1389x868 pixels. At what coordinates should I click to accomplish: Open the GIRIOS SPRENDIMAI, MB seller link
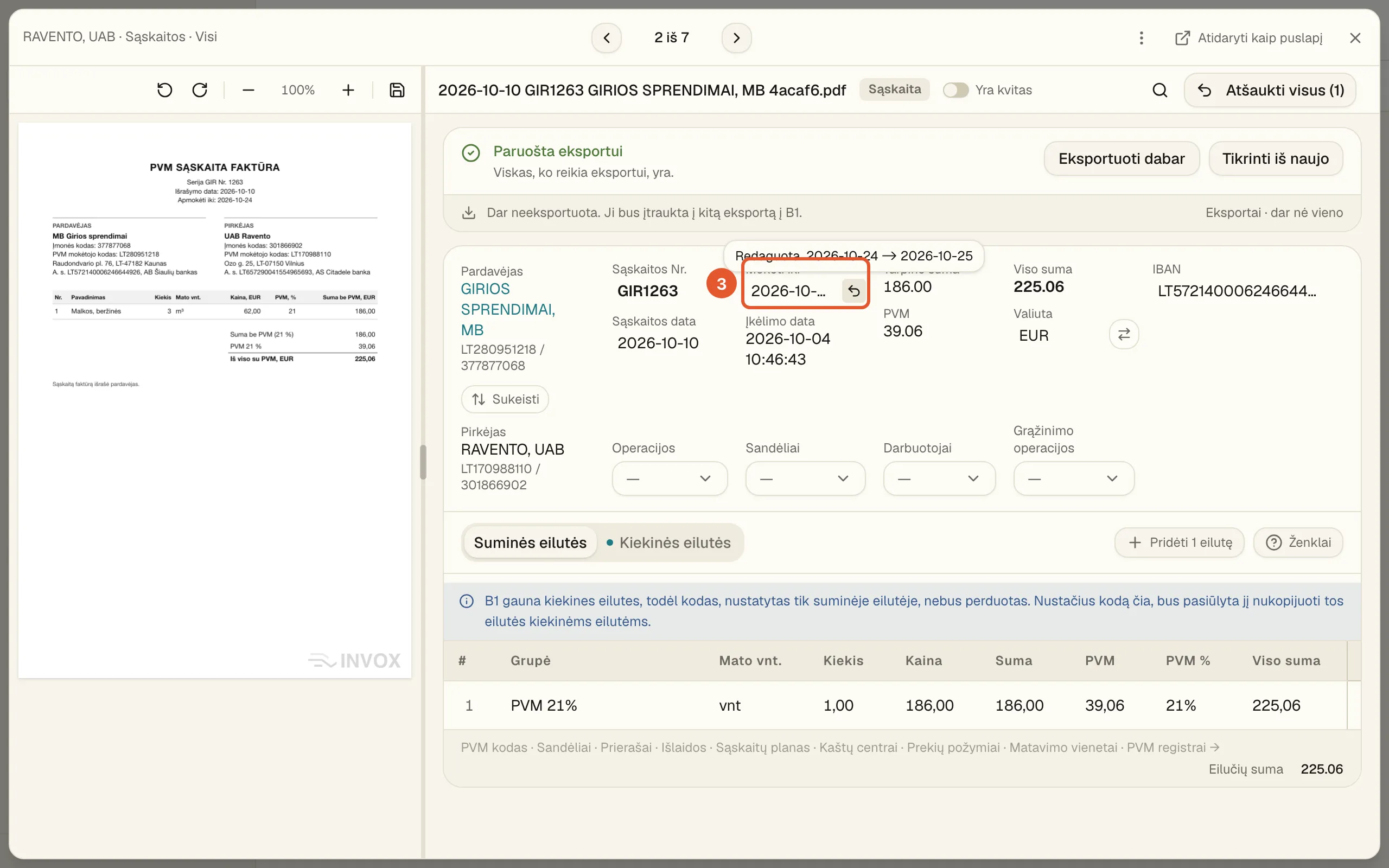(508, 309)
